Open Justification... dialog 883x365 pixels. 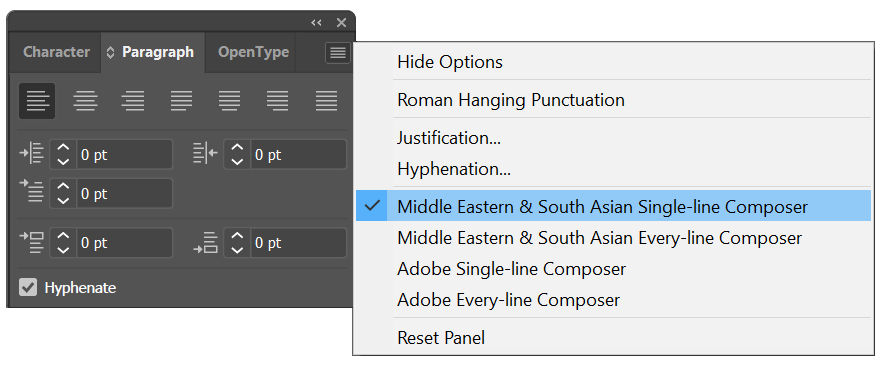click(613, 138)
